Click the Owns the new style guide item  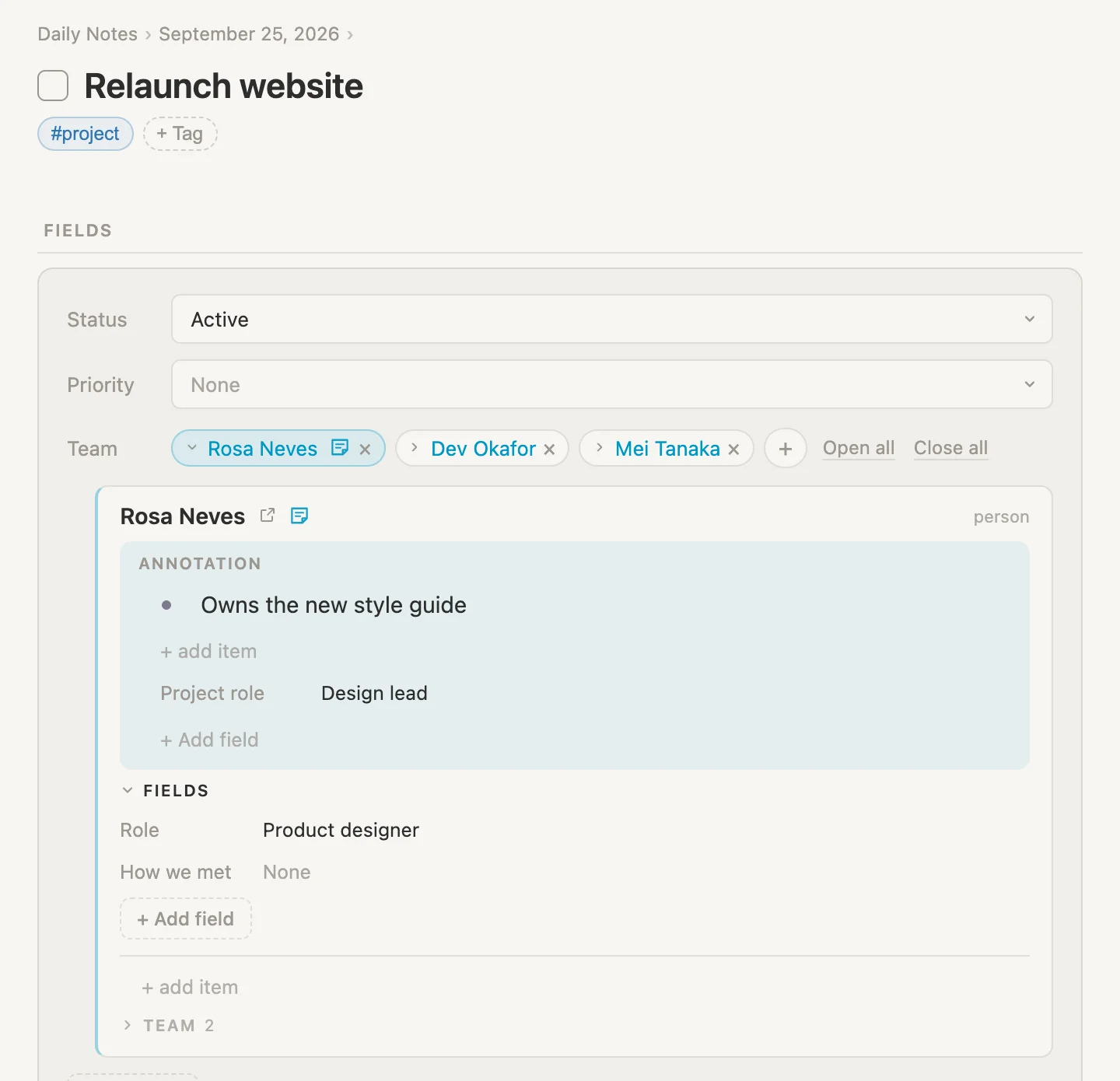(x=334, y=605)
